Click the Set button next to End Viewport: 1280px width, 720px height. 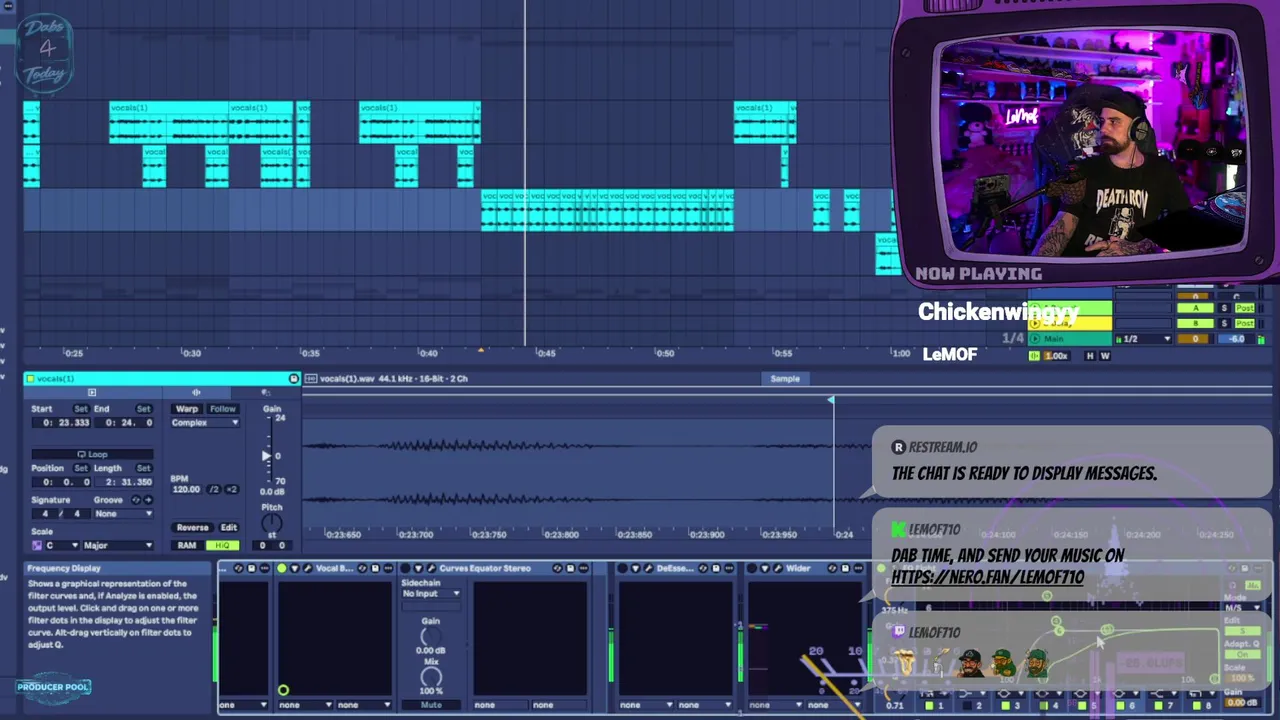pyautogui.click(x=144, y=409)
